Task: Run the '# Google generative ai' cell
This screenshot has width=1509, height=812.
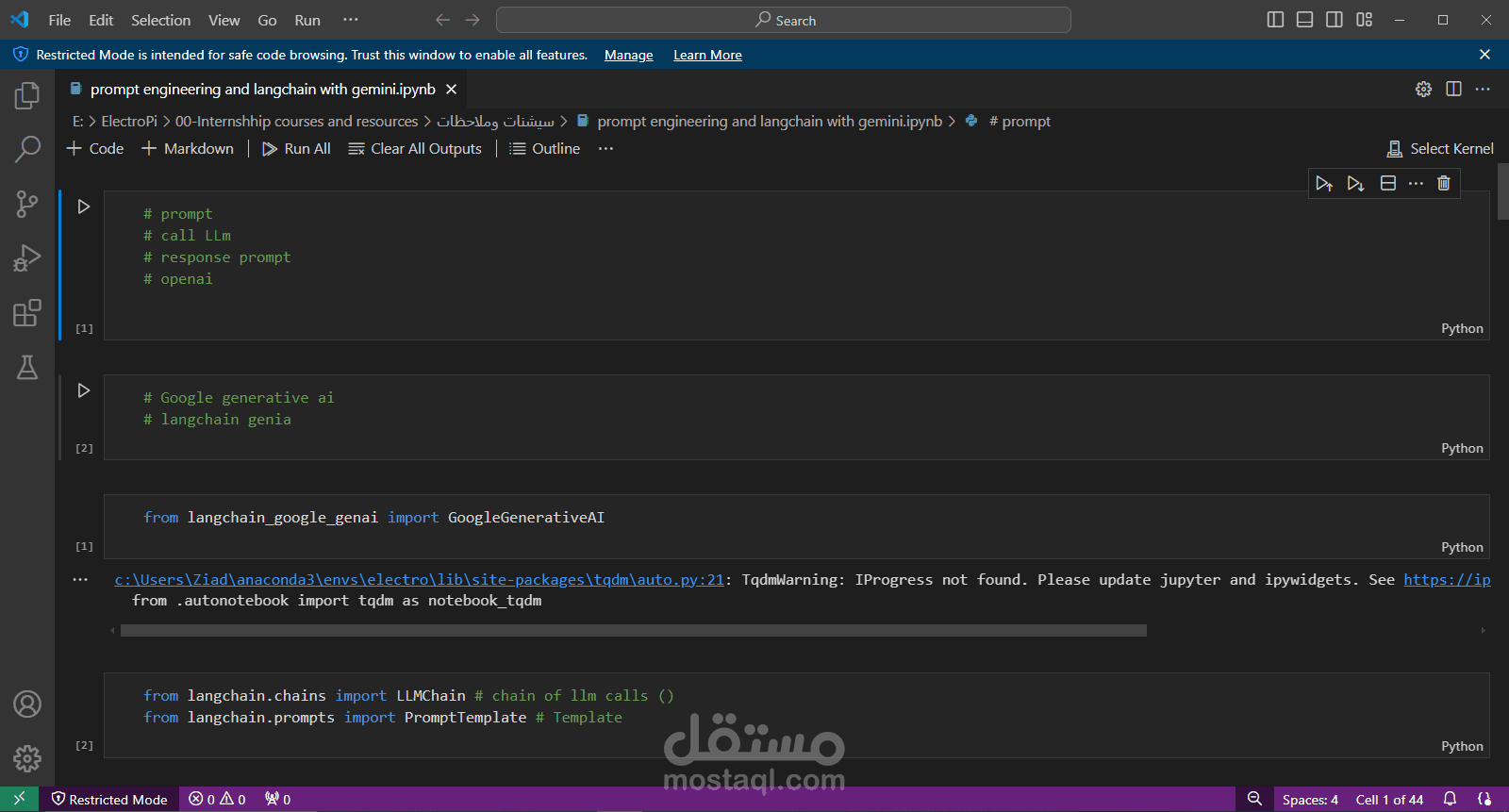Action: coord(84,390)
